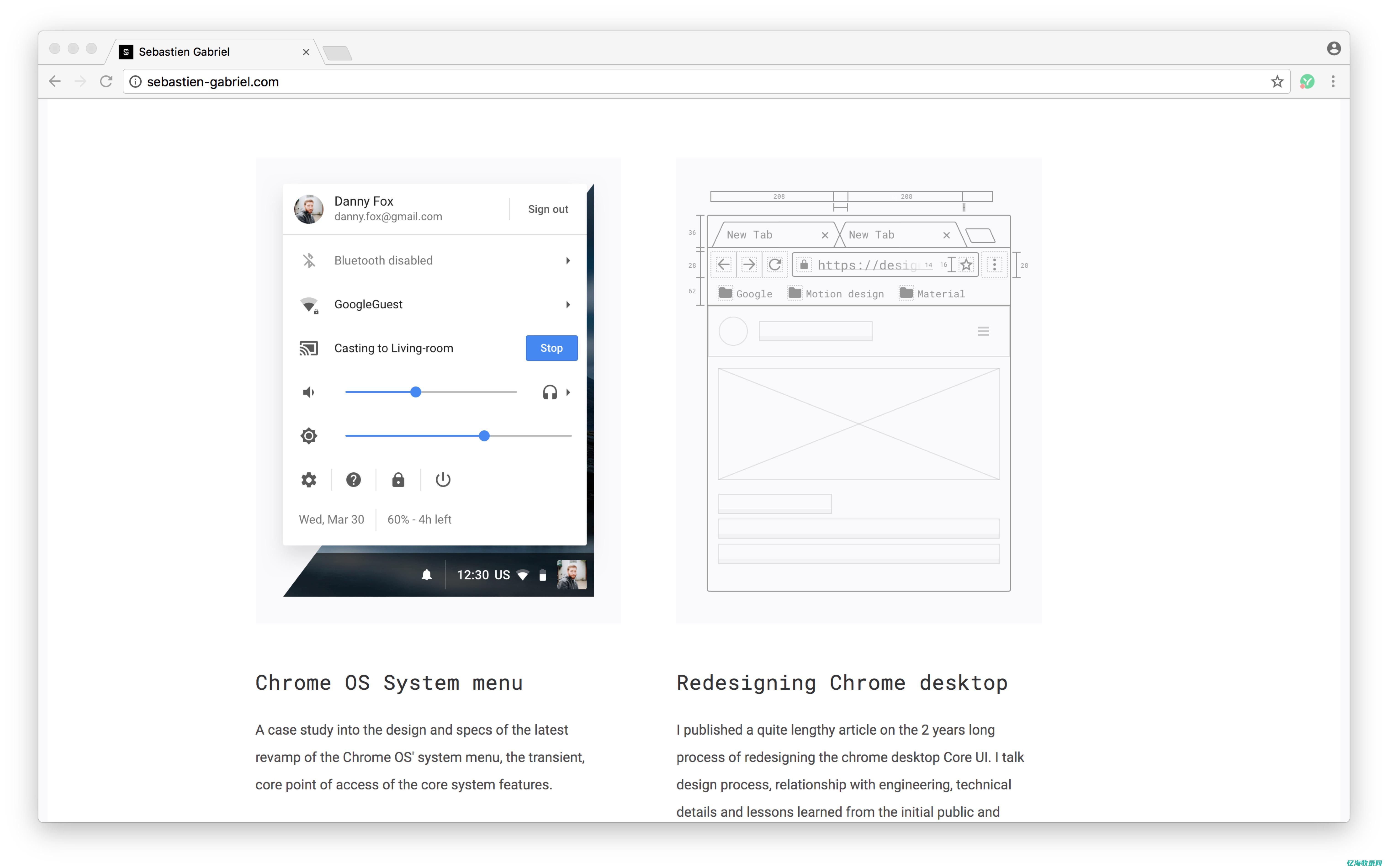
Task: Click the Casting to Living-room label
Action: click(394, 349)
